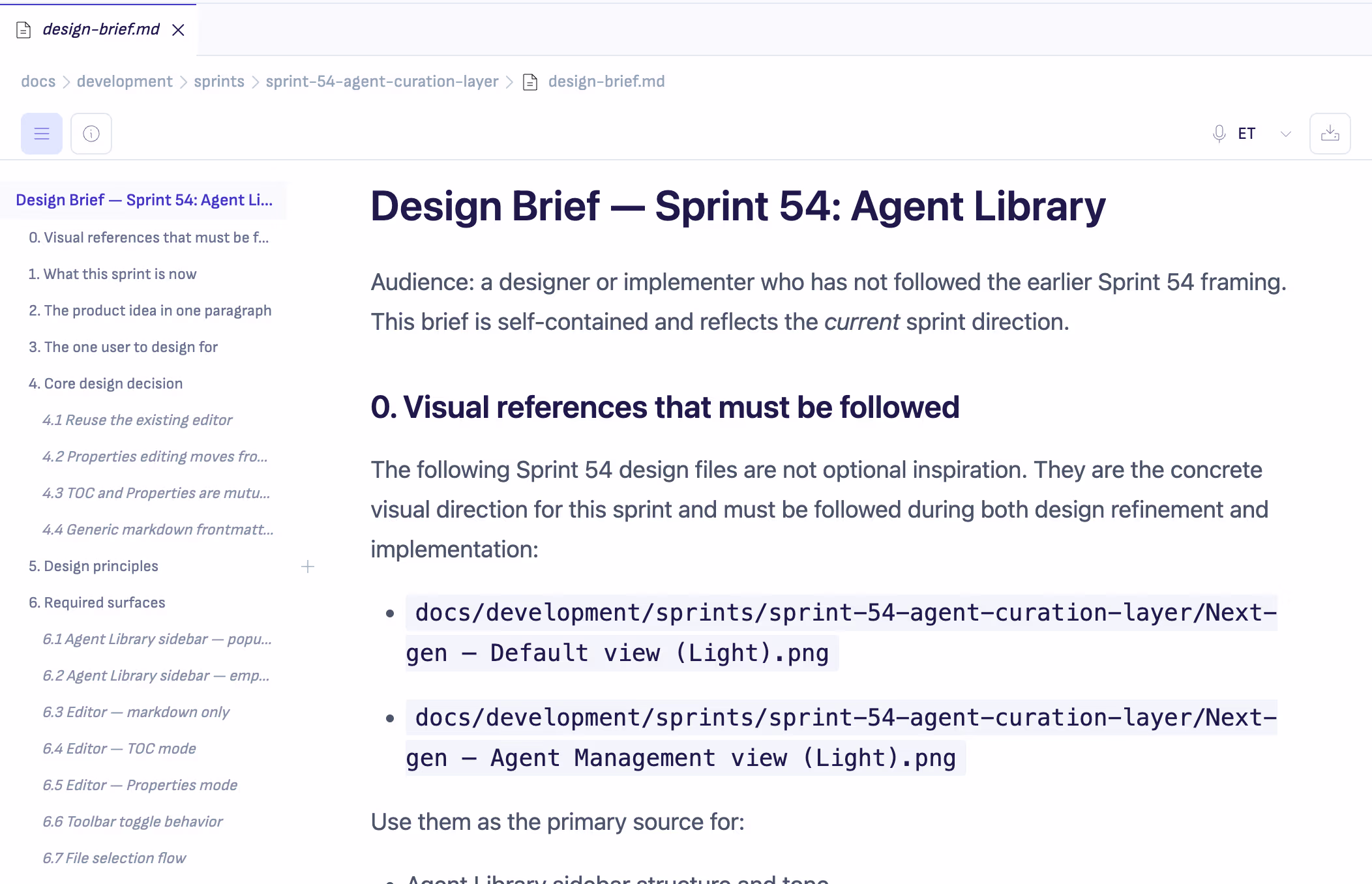The image size is (1372, 884).
Task: Jump to 2. The product idea section
Action: [150, 310]
